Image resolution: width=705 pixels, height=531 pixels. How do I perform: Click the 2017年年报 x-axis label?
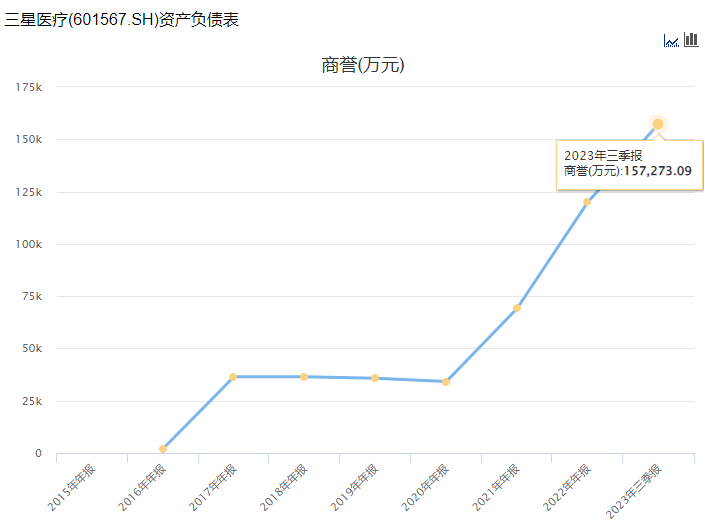click(213, 487)
